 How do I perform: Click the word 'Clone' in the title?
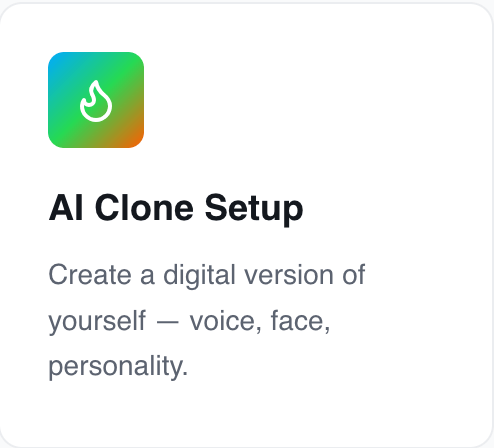[x=144, y=207]
